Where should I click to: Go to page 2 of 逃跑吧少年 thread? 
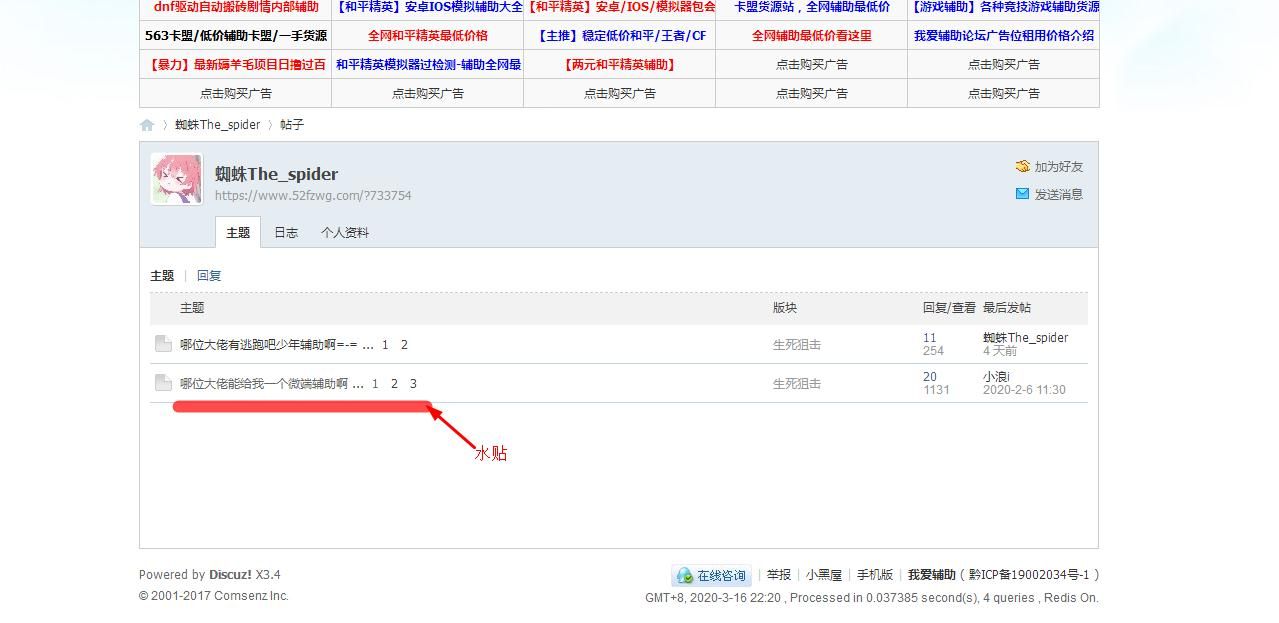[404, 345]
